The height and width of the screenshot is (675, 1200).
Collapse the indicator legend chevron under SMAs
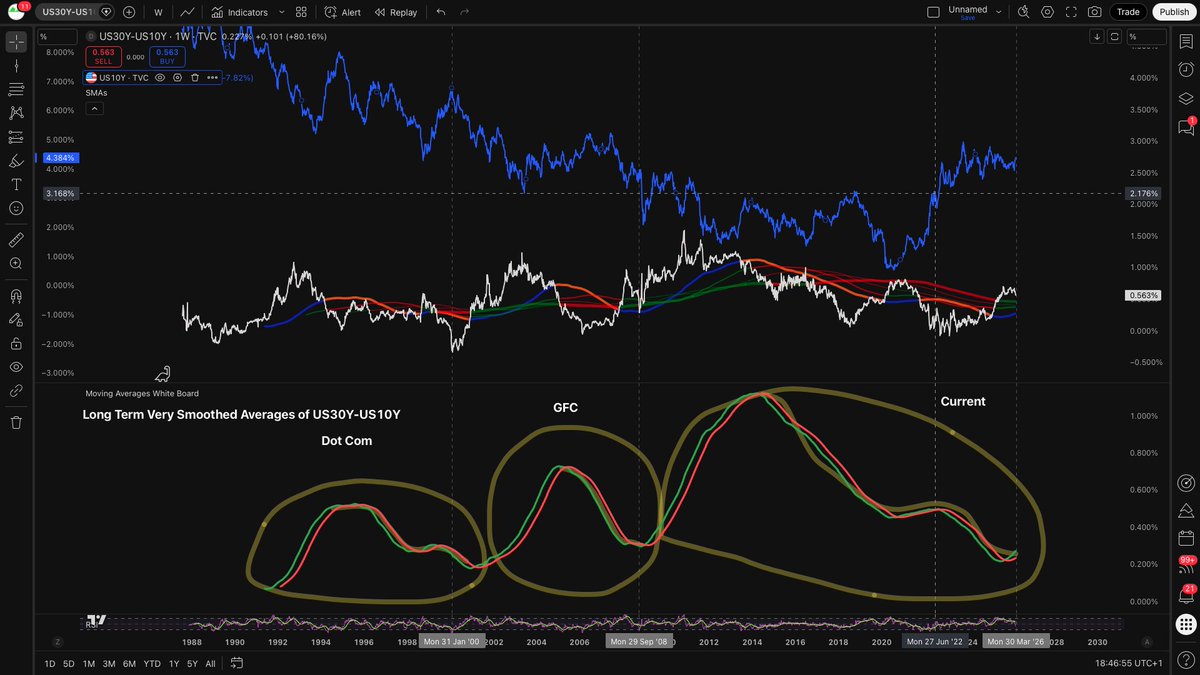click(94, 108)
